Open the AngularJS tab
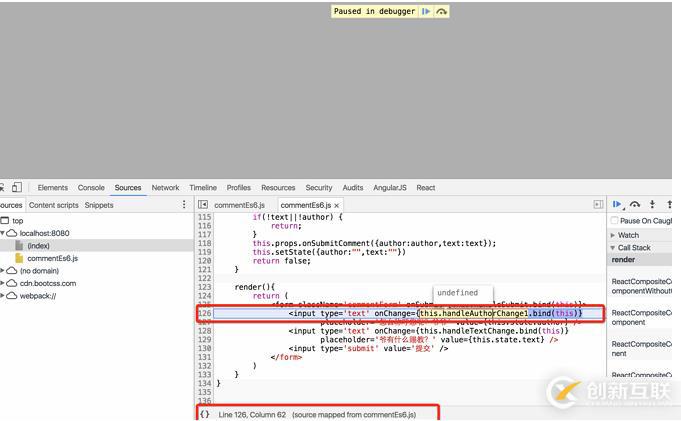Screen dimensions: 681x421 pos(390,188)
